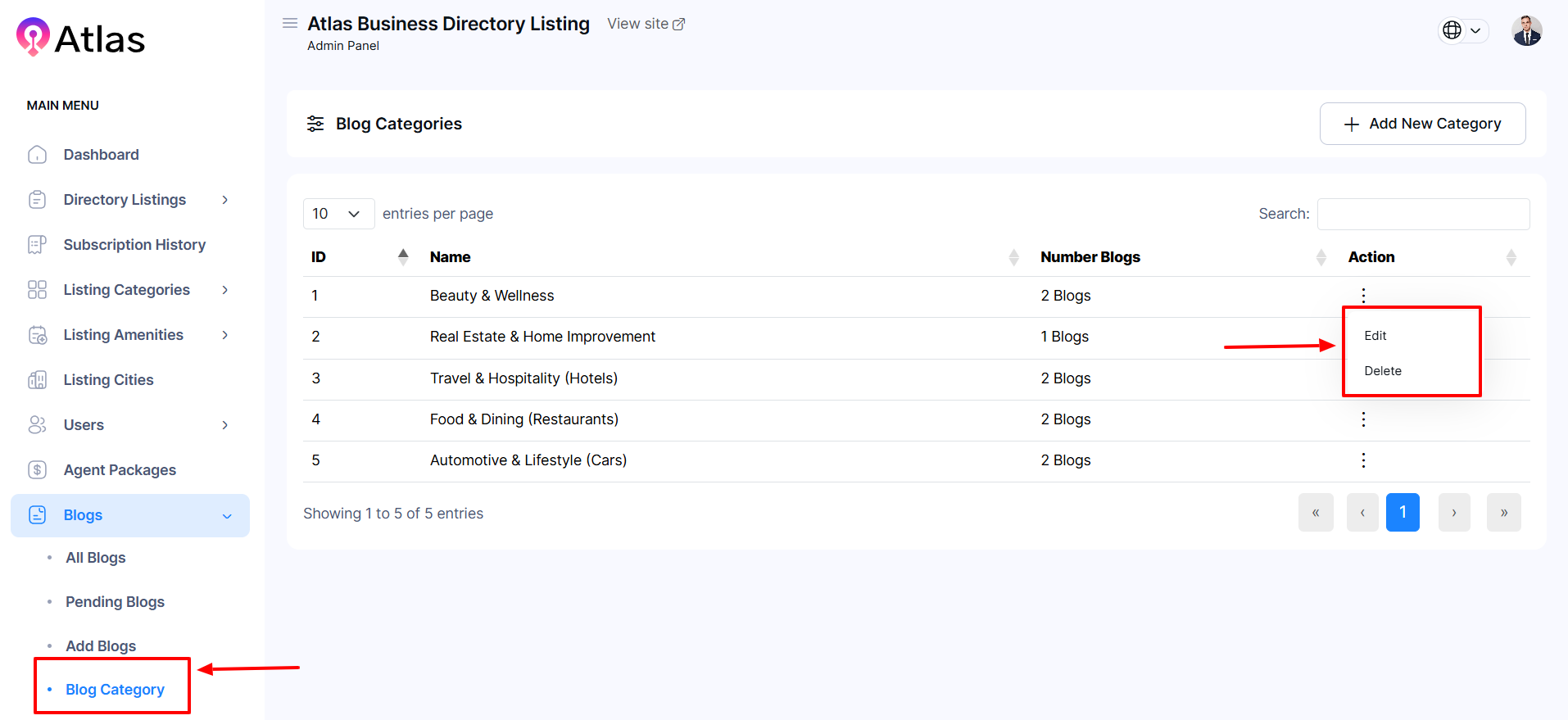Image resolution: width=1568 pixels, height=720 pixels.
Task: Open action menu for Automotive & Lifestyle row
Action: pos(1363,460)
